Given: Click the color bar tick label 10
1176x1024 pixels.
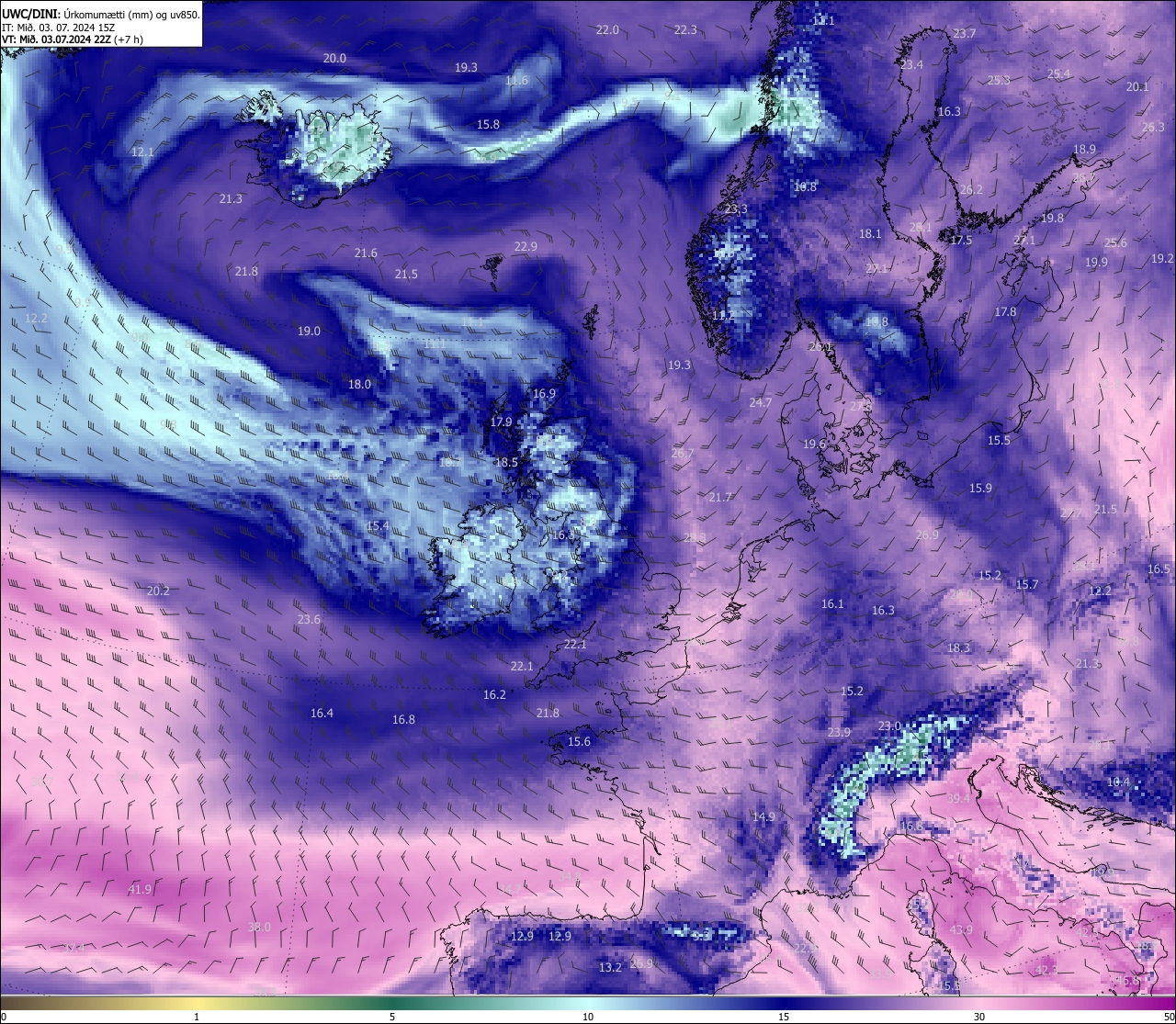Looking at the screenshot, I should click(x=588, y=1017).
